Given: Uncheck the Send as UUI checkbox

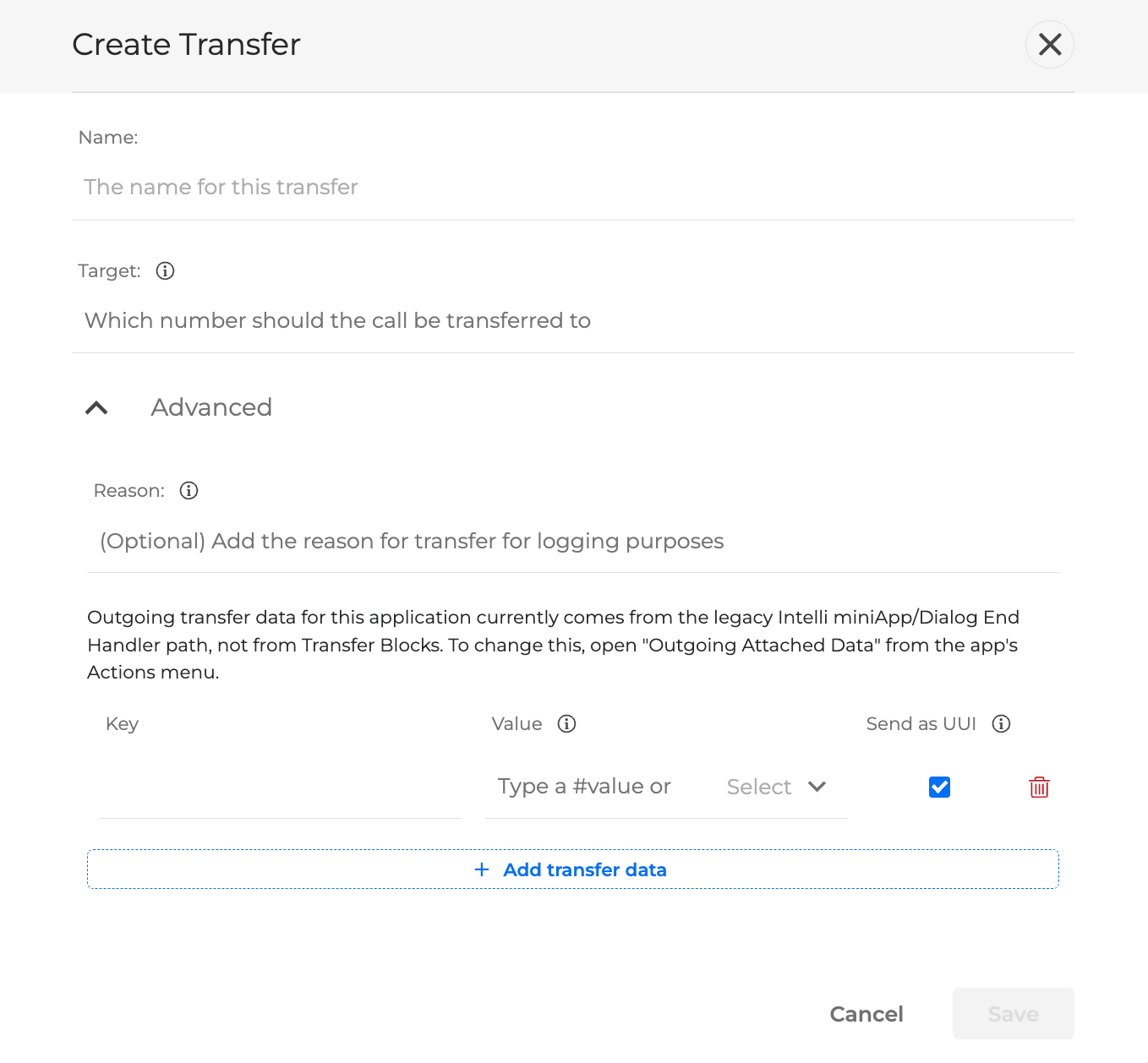Looking at the screenshot, I should pyautogui.click(x=939, y=788).
